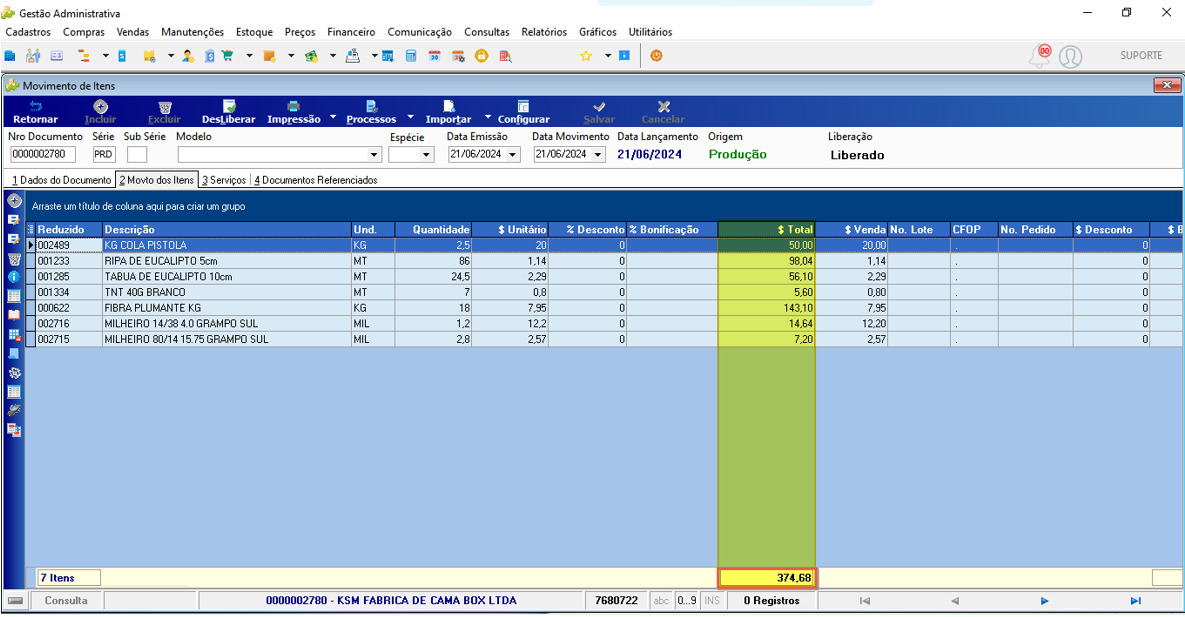
Task: Click the Nro Documento input field
Action: click(42, 154)
